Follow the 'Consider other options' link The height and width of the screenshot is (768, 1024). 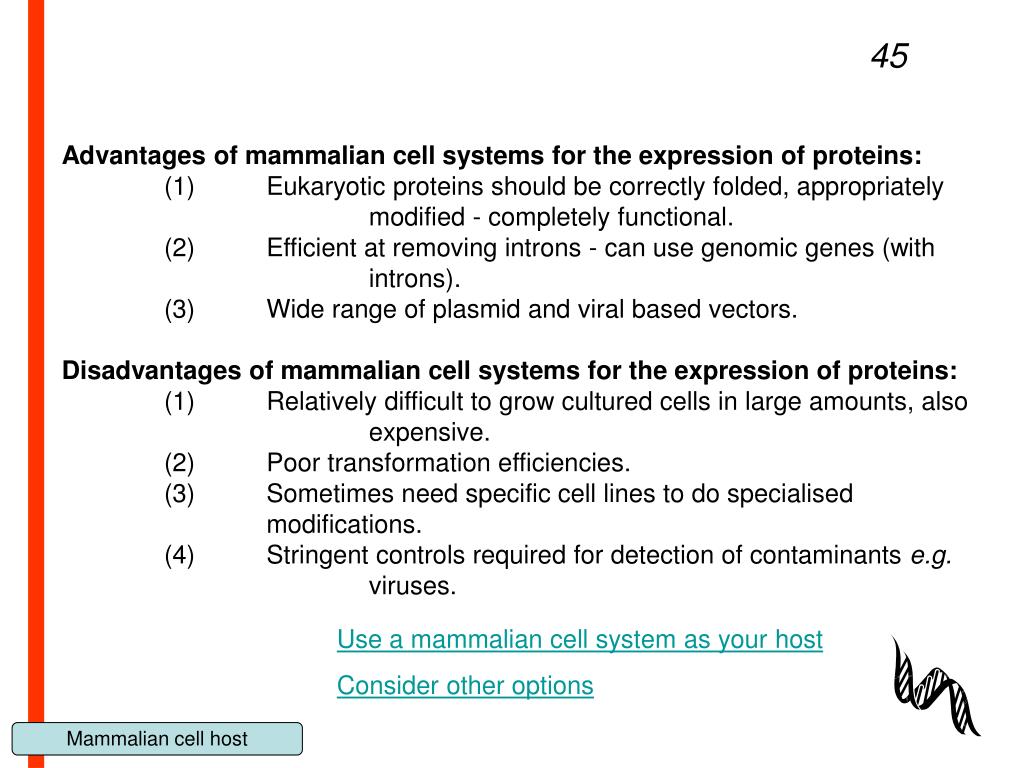(465, 686)
